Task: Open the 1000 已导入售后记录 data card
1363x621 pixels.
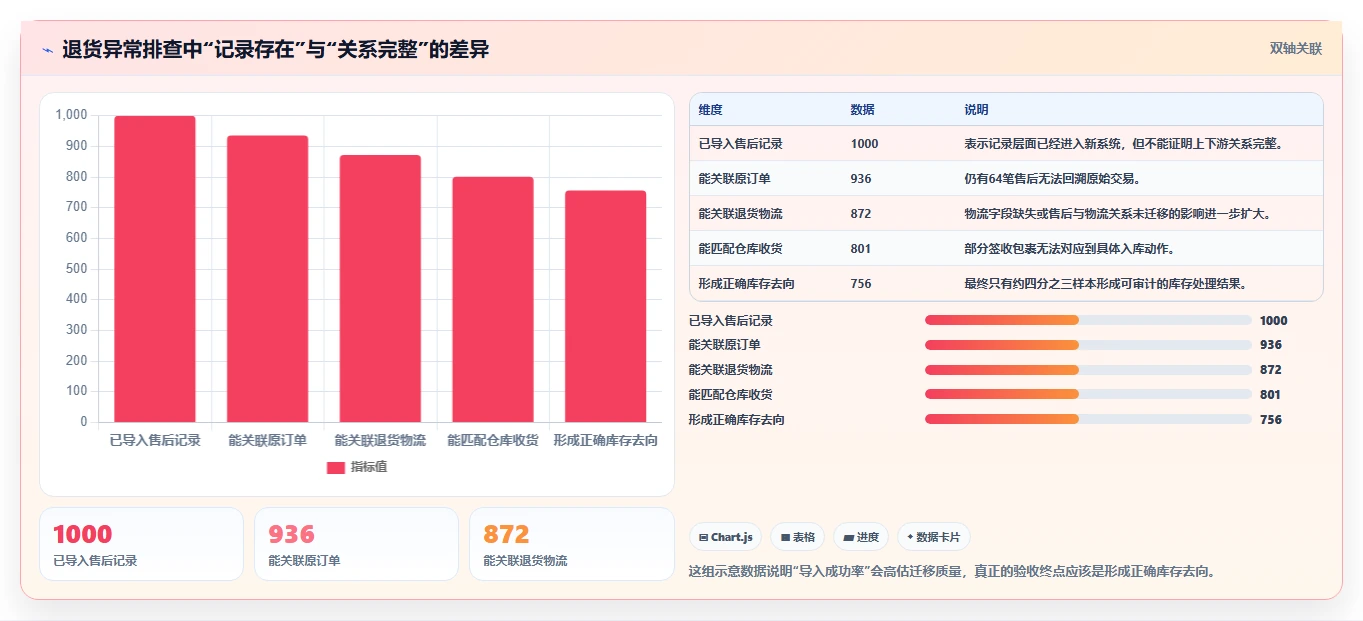Action: tap(141, 544)
